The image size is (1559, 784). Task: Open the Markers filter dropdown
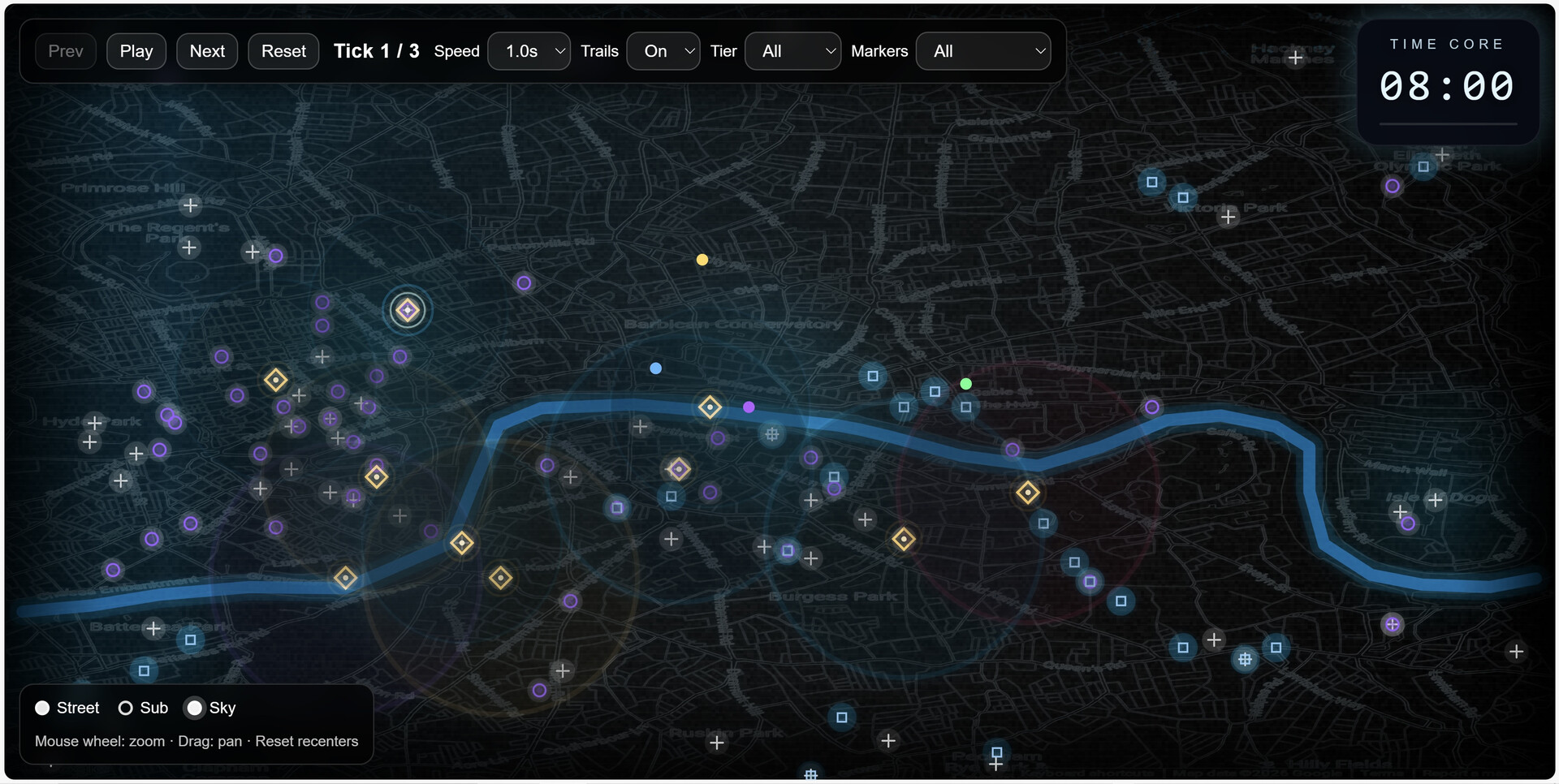(983, 50)
